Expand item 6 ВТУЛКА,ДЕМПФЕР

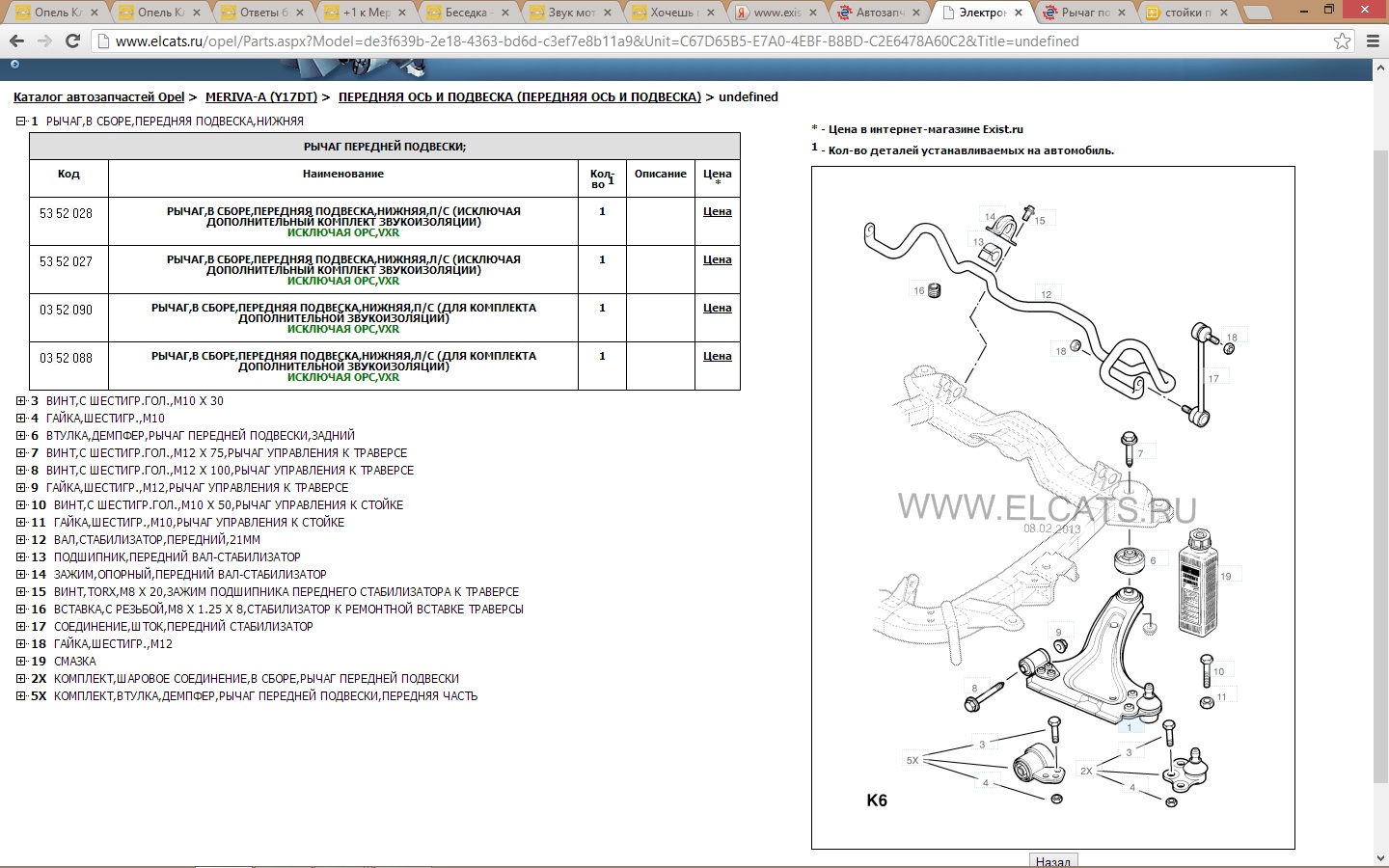[x=21, y=436]
